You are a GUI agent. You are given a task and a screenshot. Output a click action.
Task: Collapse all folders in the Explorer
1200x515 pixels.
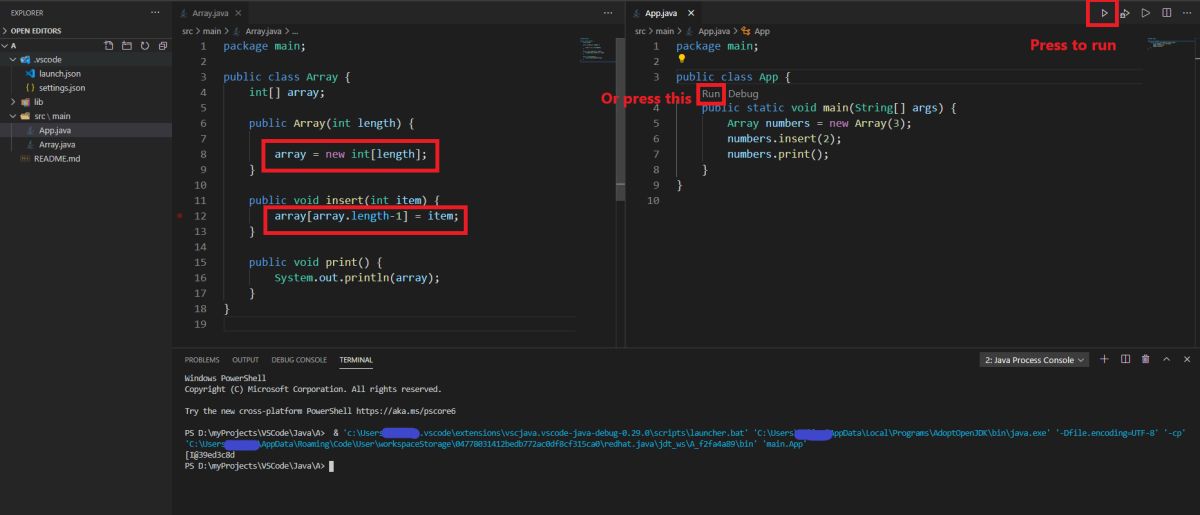point(161,46)
